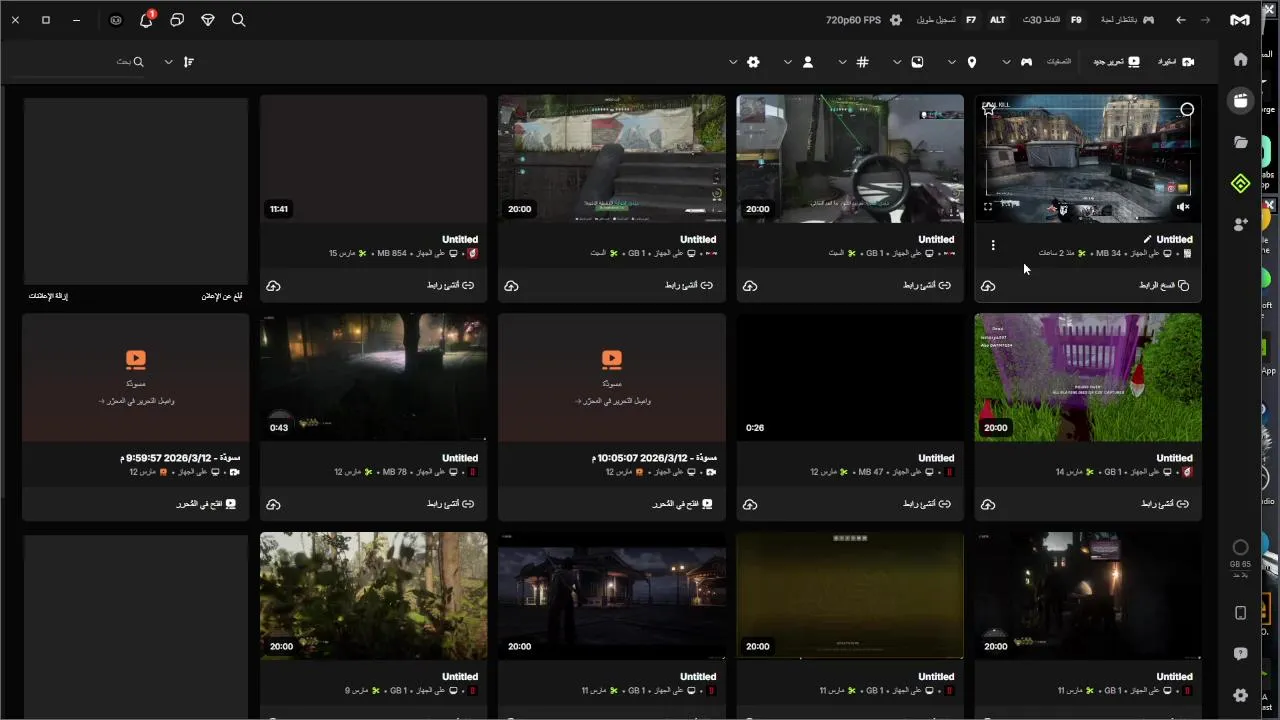Open the purple fence game clip thumbnail
Image resolution: width=1280 pixels, height=720 pixels.
point(1088,377)
